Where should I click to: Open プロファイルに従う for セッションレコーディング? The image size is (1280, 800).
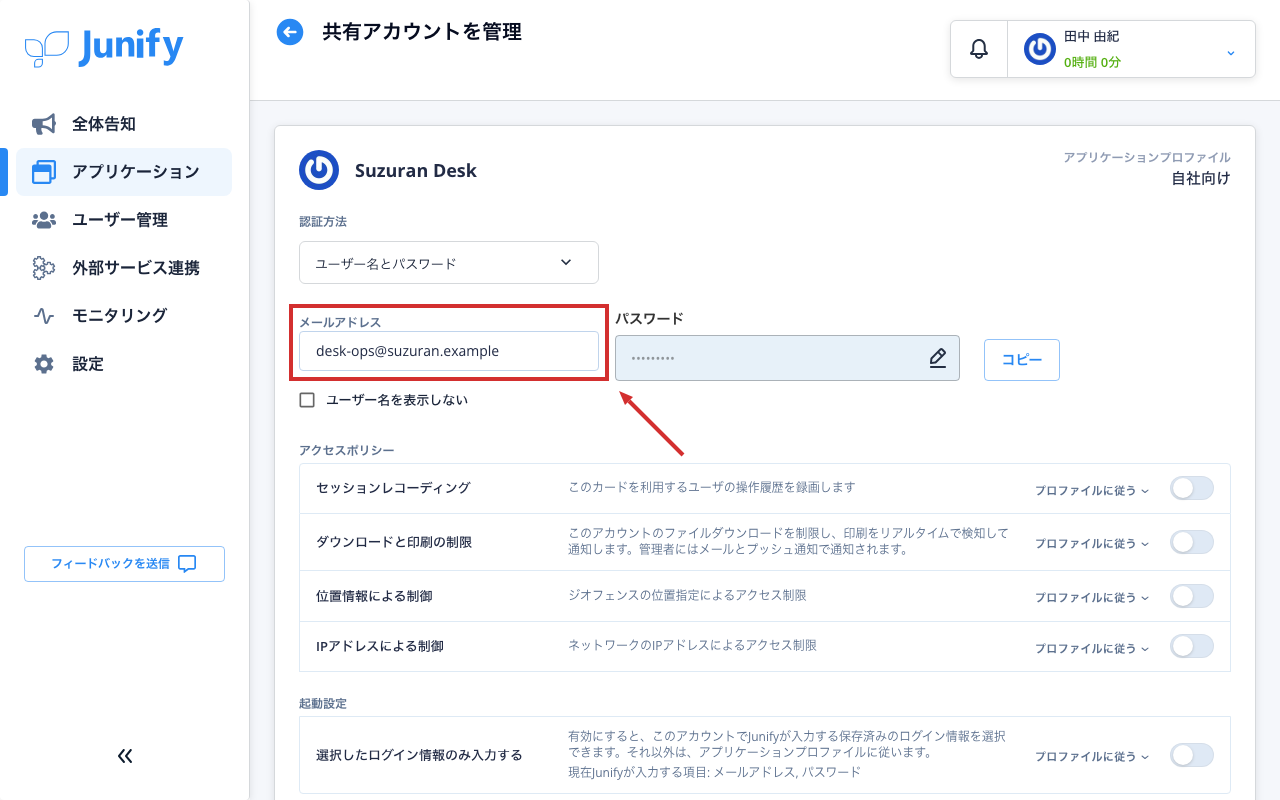coord(1092,490)
